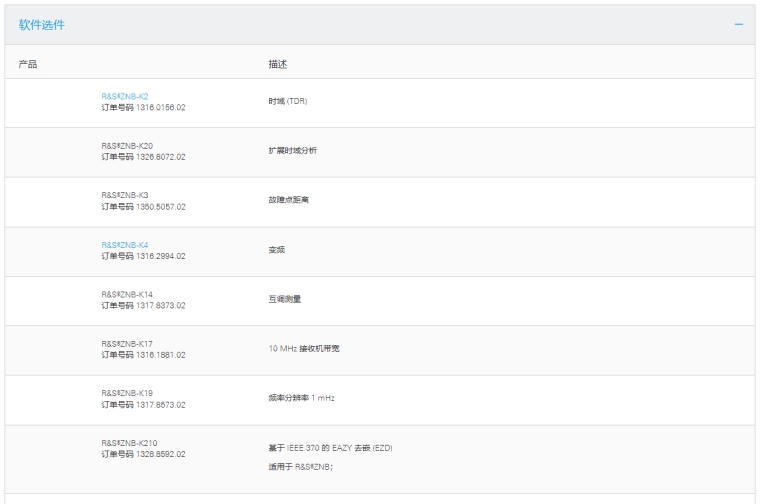Open the R&S®ZNB-K4 product link

point(125,245)
